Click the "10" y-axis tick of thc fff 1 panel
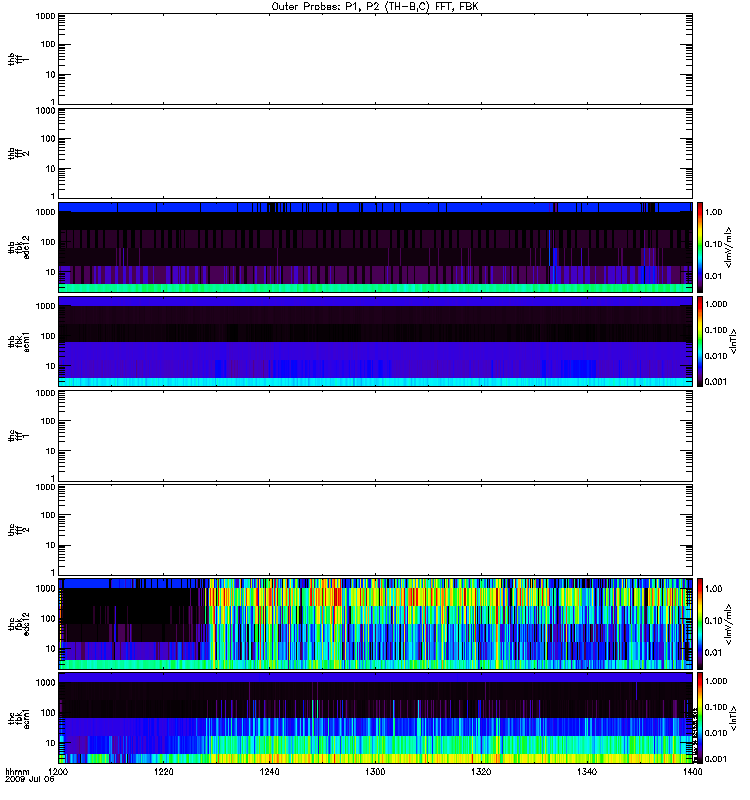The width and height of the screenshot is (750, 800). click(51, 451)
